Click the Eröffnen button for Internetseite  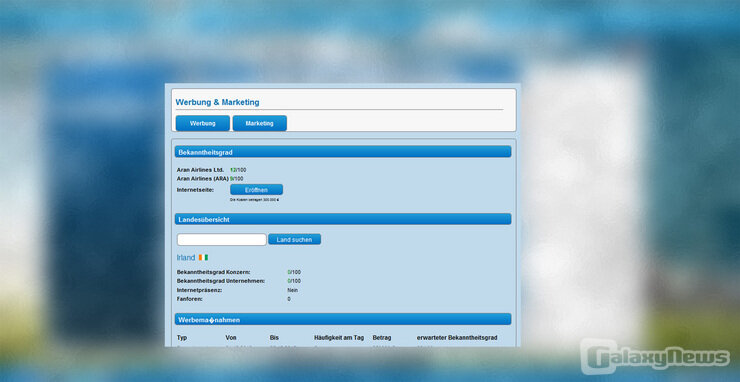[x=256, y=190]
